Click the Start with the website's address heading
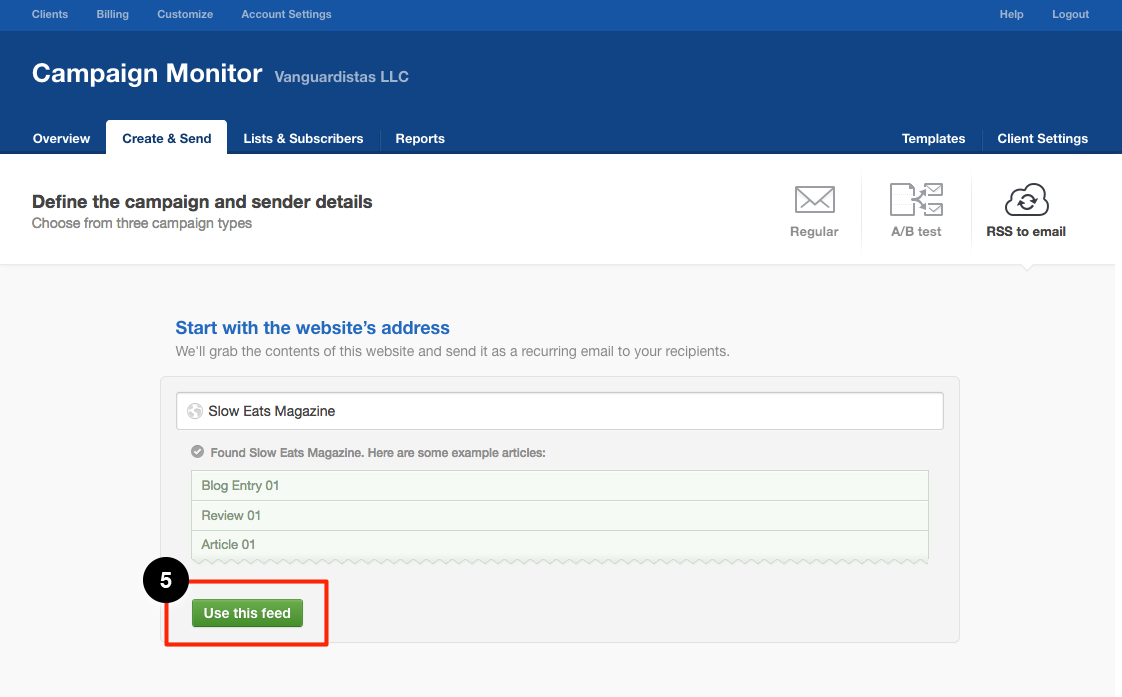Screen dimensions: 1122x697 coord(313,328)
